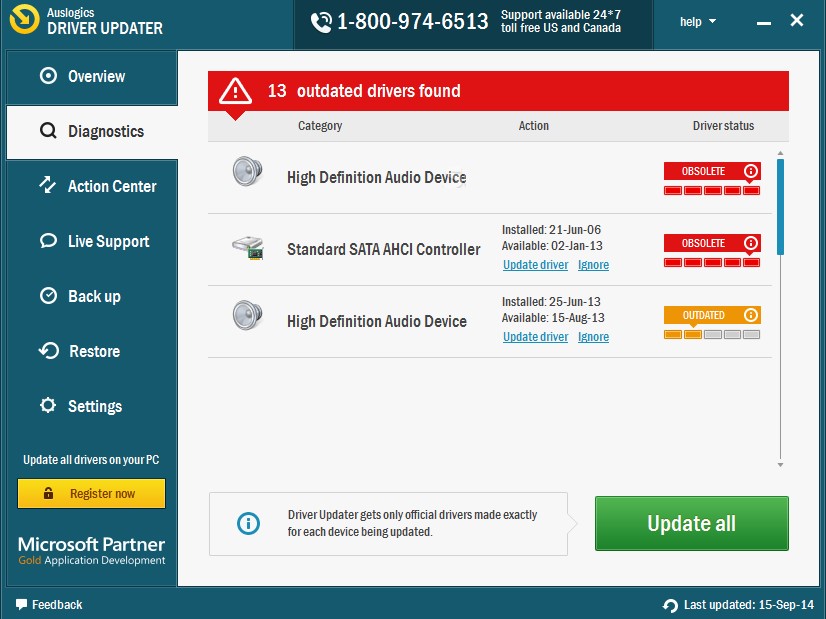Click the 1-800-974-6513 support number

click(x=412, y=22)
